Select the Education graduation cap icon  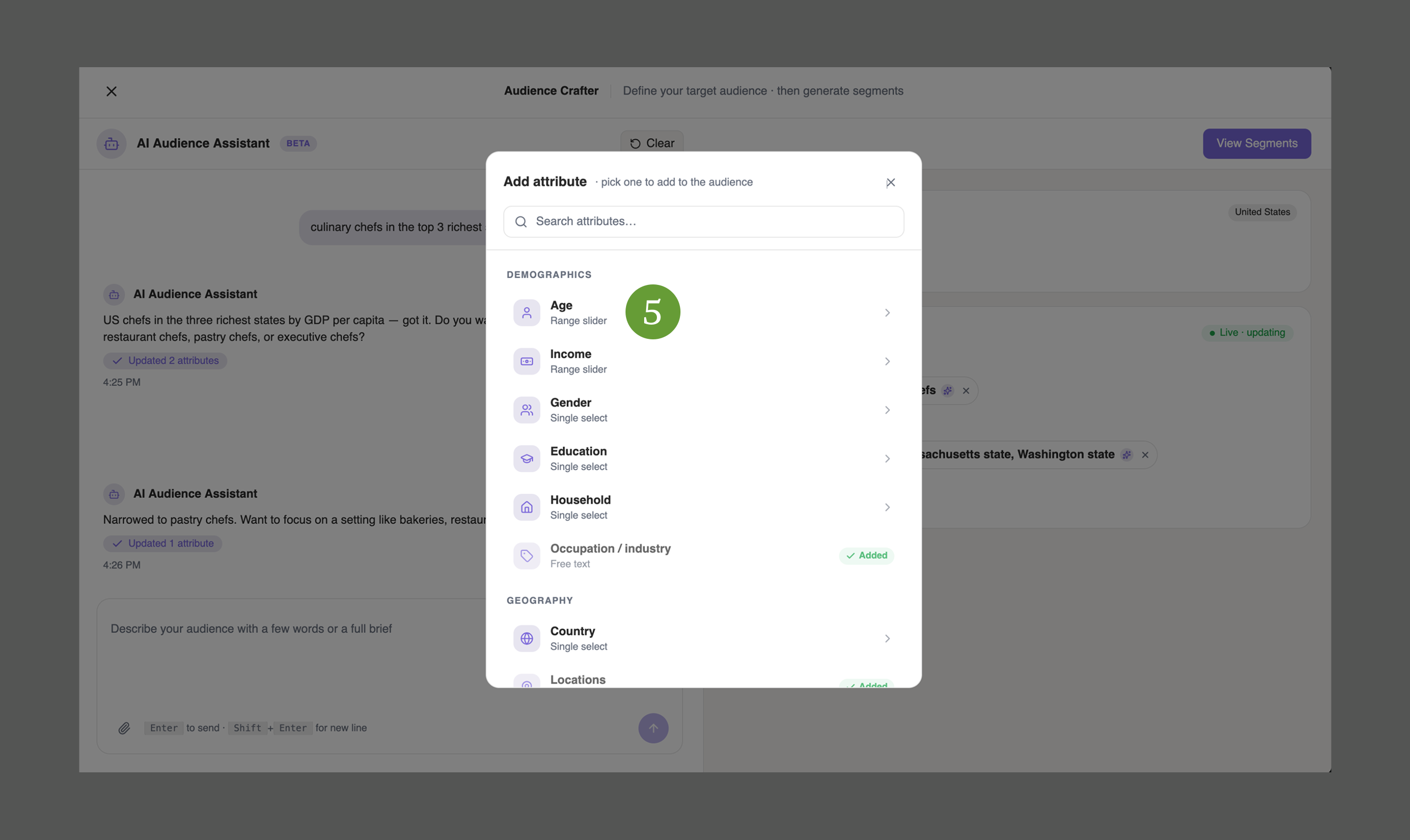(526, 458)
